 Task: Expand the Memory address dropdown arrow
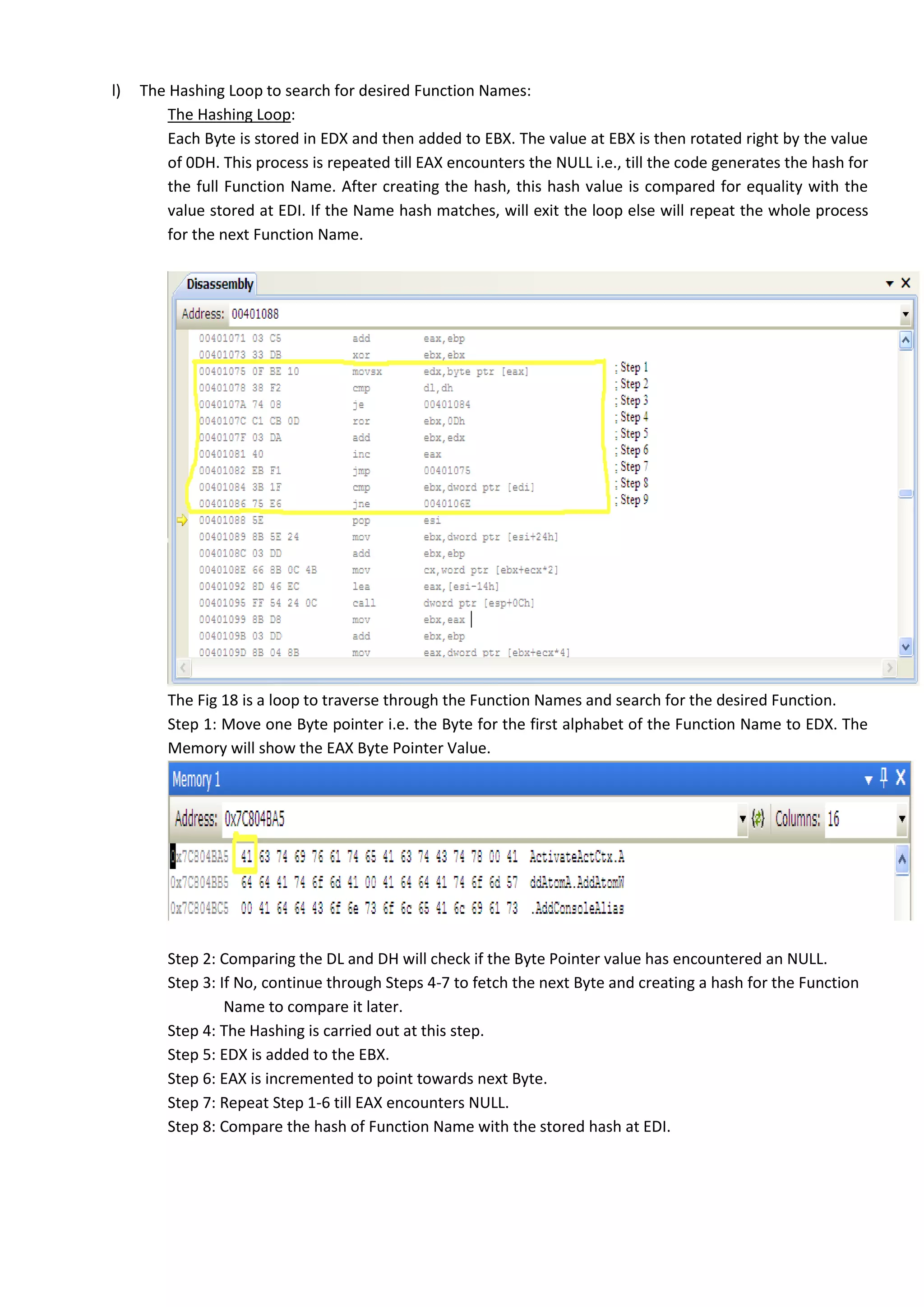coord(743,819)
